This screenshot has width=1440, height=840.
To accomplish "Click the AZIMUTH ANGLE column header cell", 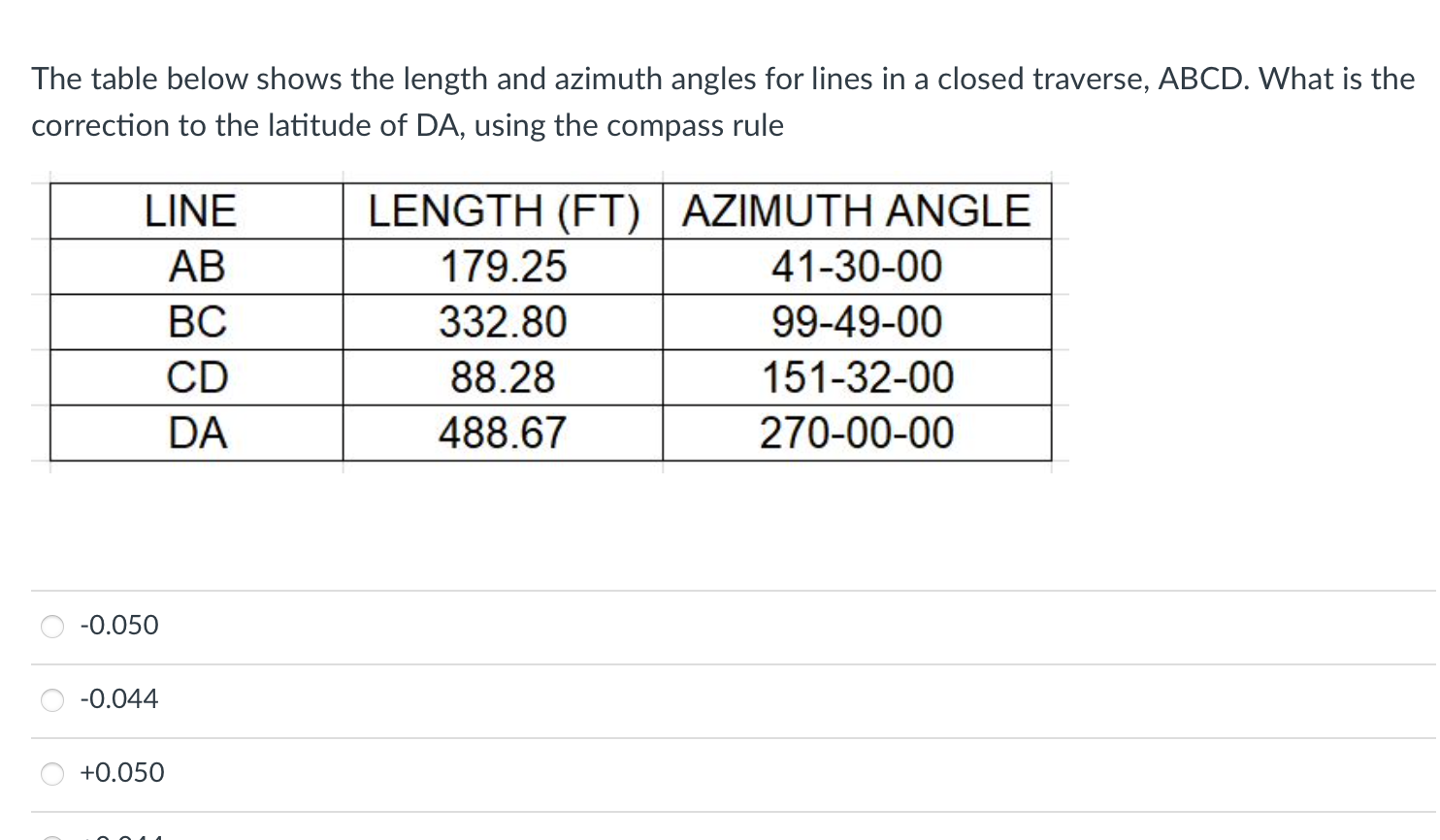I will (858, 211).
